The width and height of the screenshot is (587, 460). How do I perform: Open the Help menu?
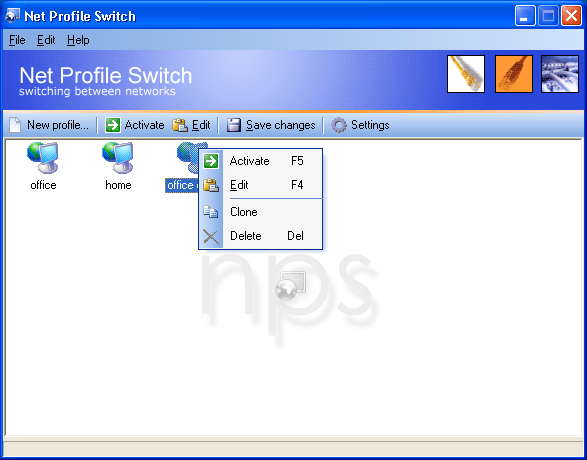(78, 40)
